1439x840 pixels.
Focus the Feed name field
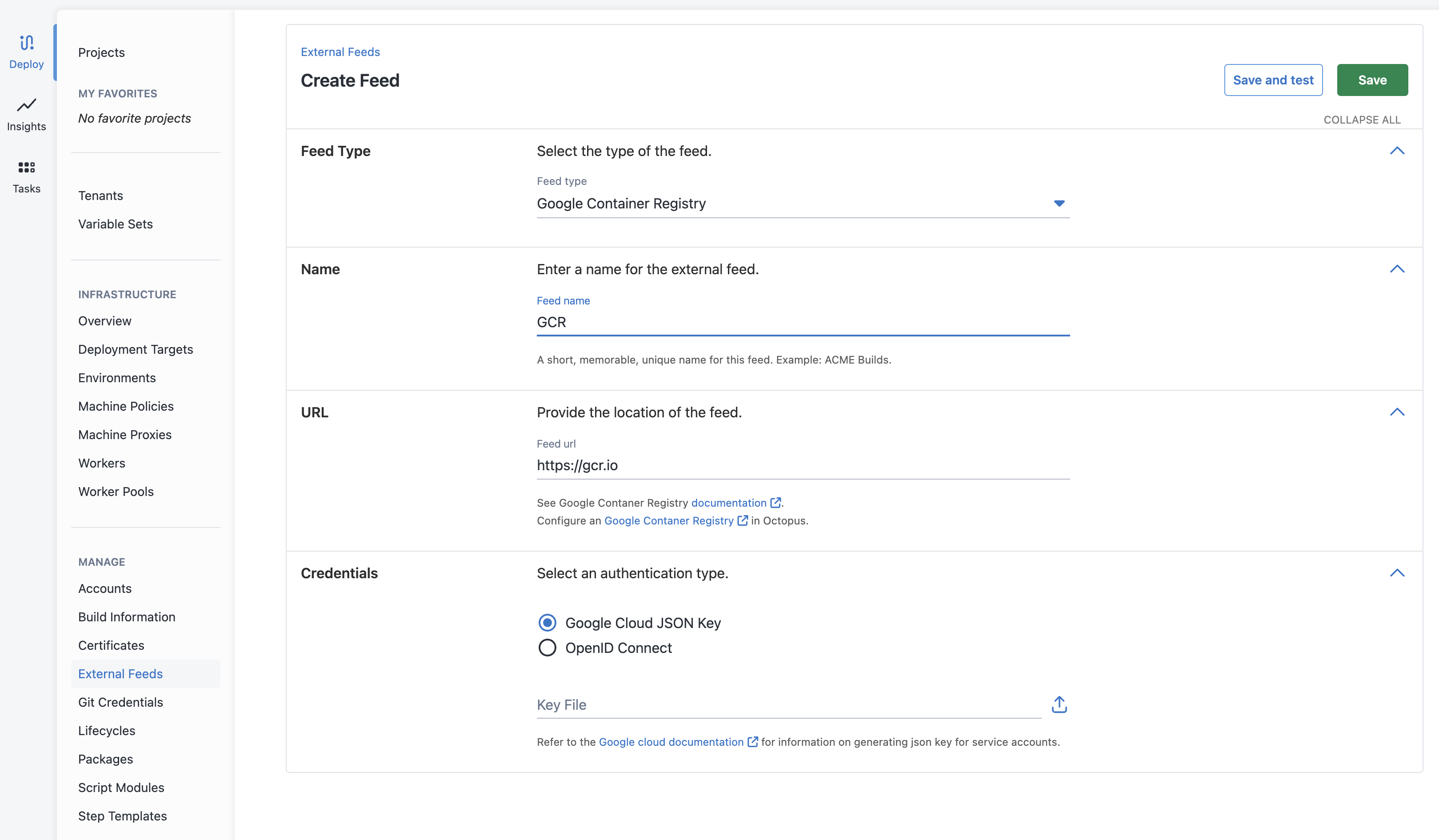[803, 322]
